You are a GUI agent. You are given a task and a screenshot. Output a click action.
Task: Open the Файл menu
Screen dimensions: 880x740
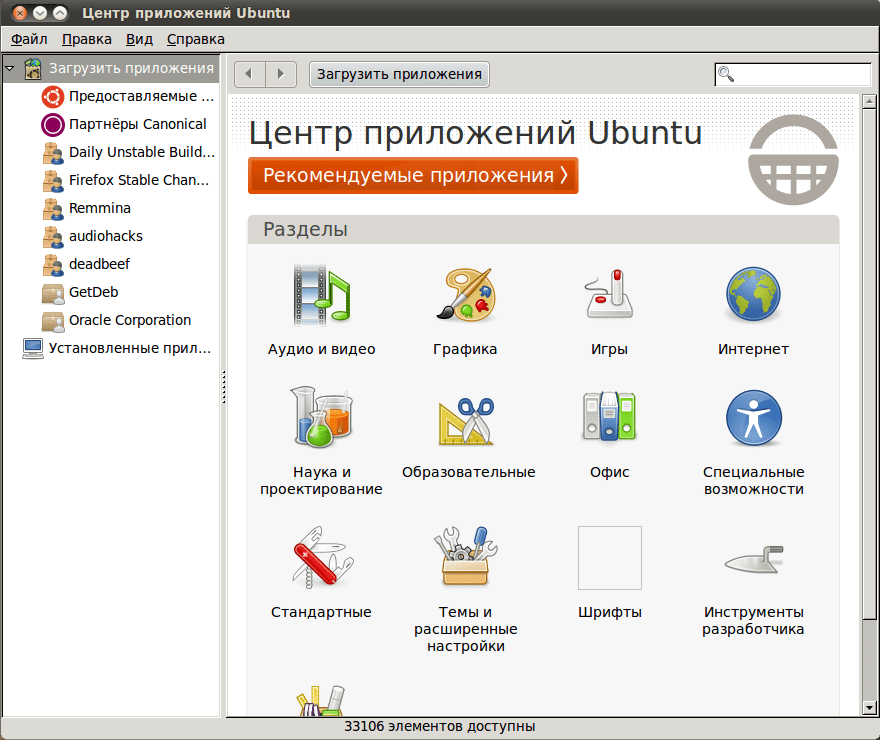pyautogui.click(x=29, y=39)
